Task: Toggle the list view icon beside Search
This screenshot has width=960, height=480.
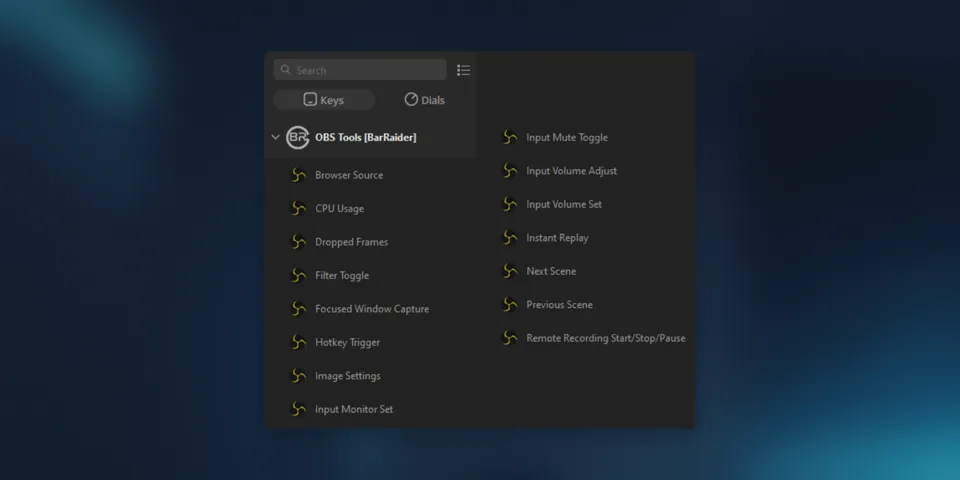Action: (463, 70)
